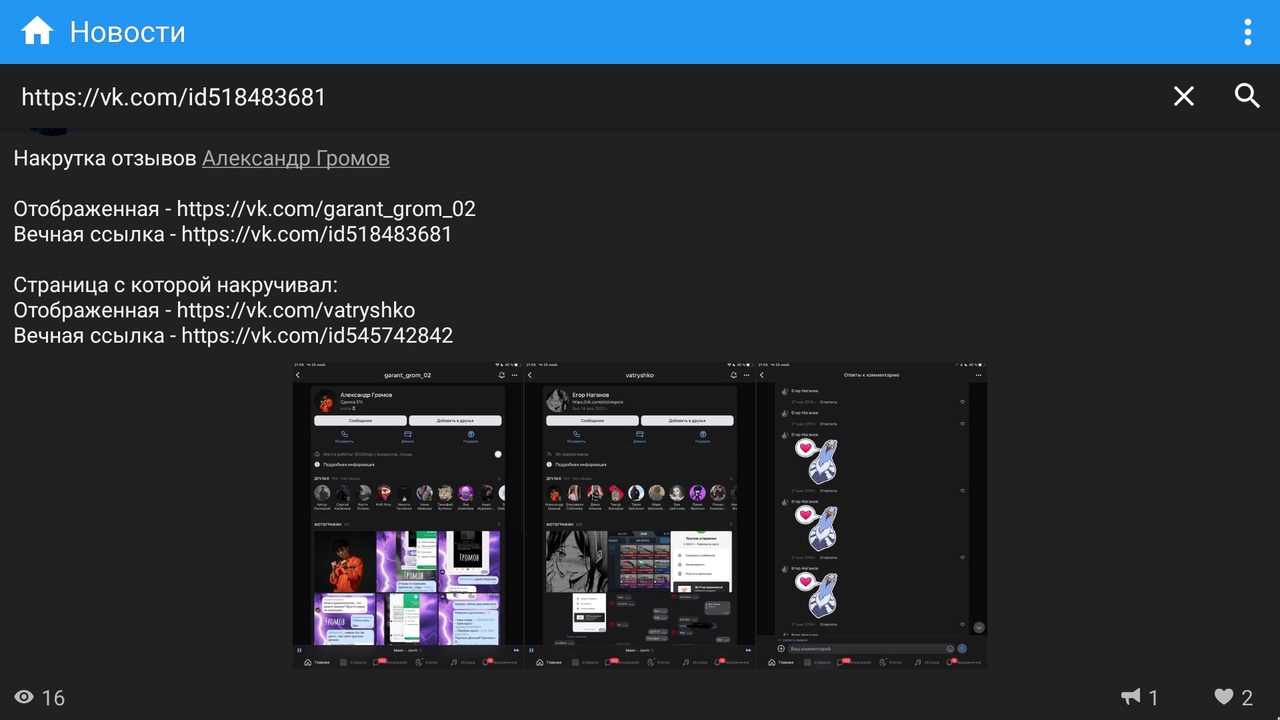Open the garant_grom_02 profile screenshot panel
The width and height of the screenshot is (1280, 720).
click(x=407, y=515)
